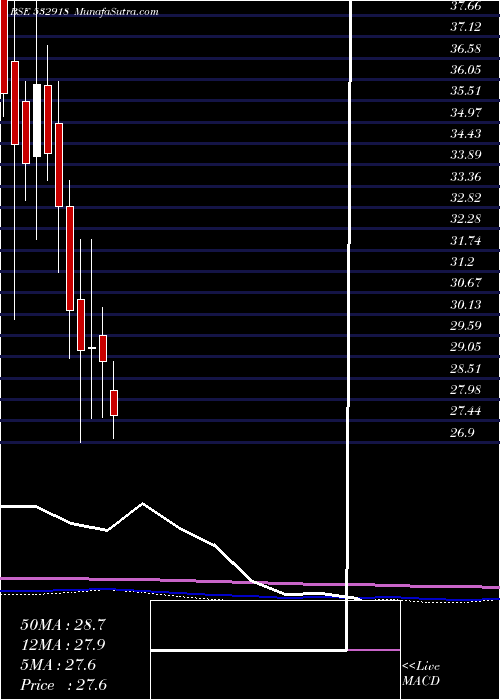The height and width of the screenshot is (700, 500).
Task: Click the 28.51 price axis label
Action: point(465,369)
